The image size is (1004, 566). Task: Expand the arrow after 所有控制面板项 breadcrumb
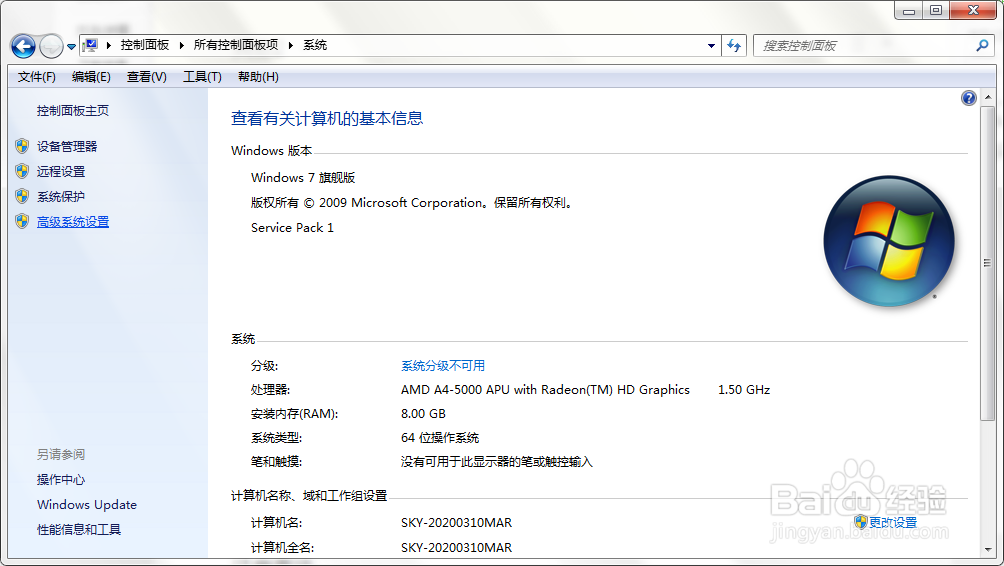pos(291,45)
